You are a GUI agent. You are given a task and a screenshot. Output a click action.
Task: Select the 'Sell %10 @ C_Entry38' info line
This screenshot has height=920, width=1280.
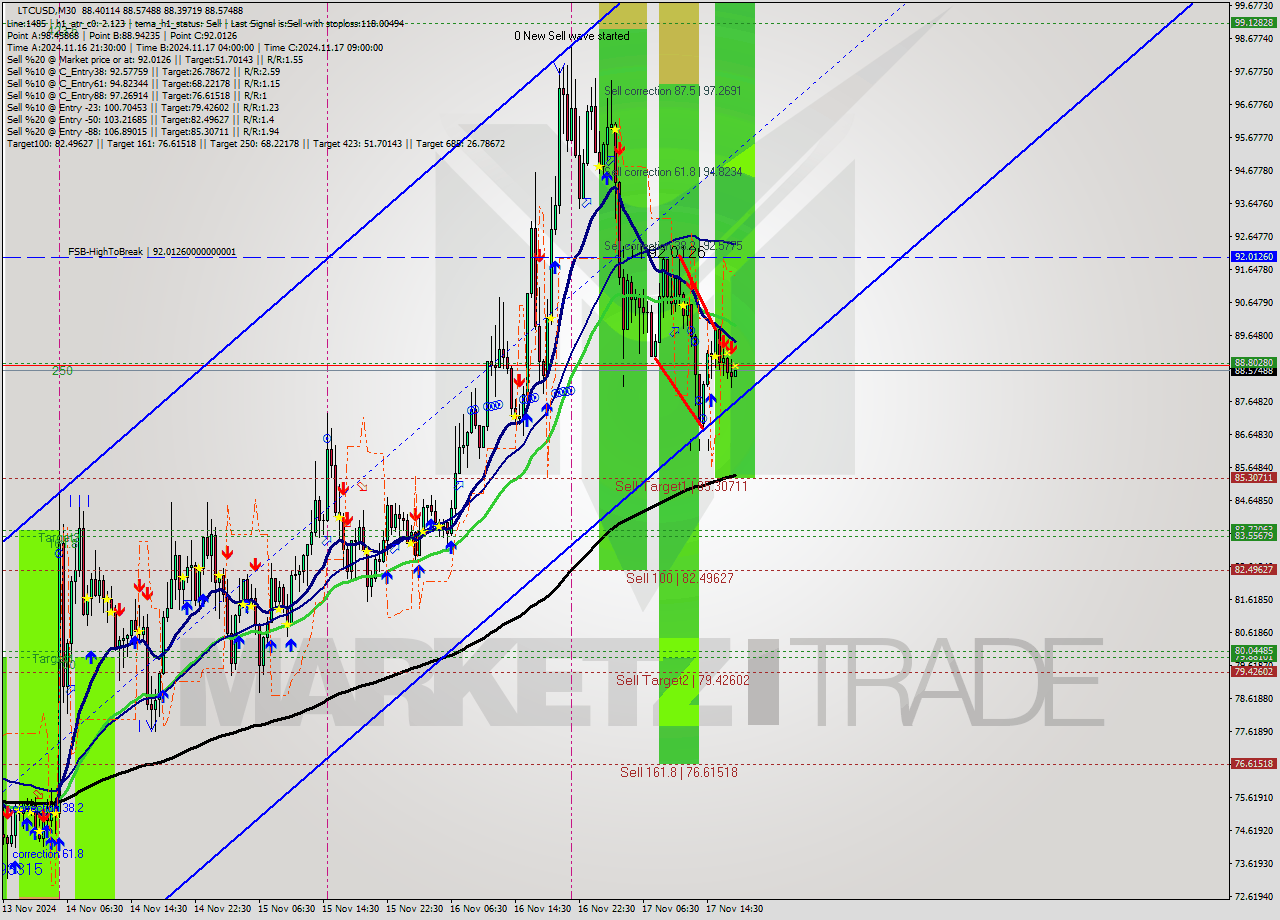pyautogui.click(x=143, y=71)
